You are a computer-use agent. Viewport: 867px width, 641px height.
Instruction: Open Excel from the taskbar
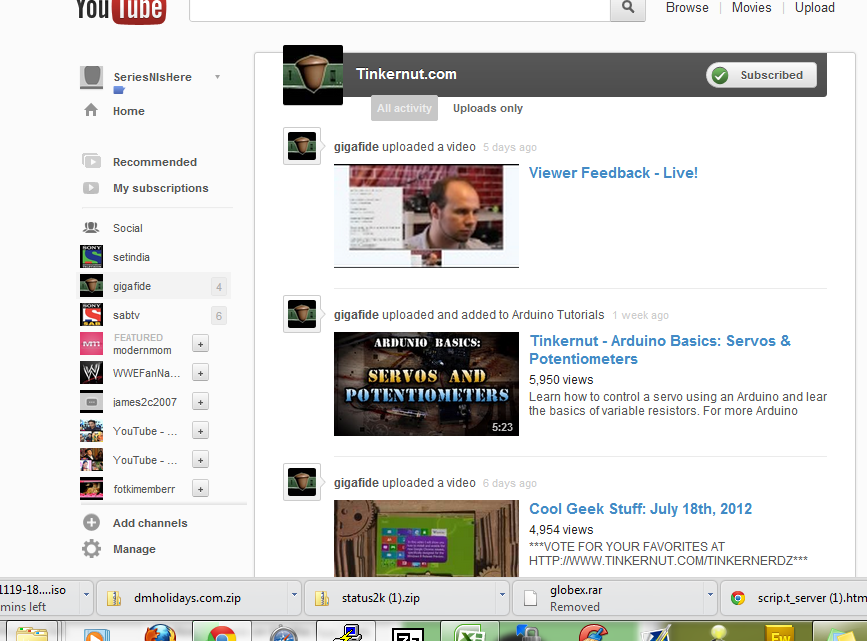click(469, 633)
